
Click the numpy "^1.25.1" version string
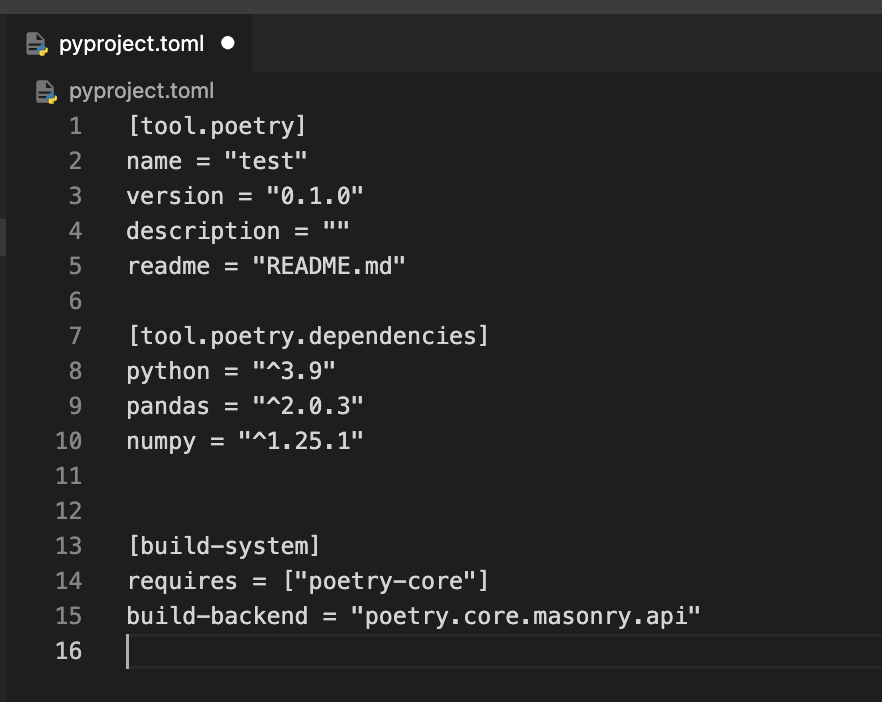301,441
